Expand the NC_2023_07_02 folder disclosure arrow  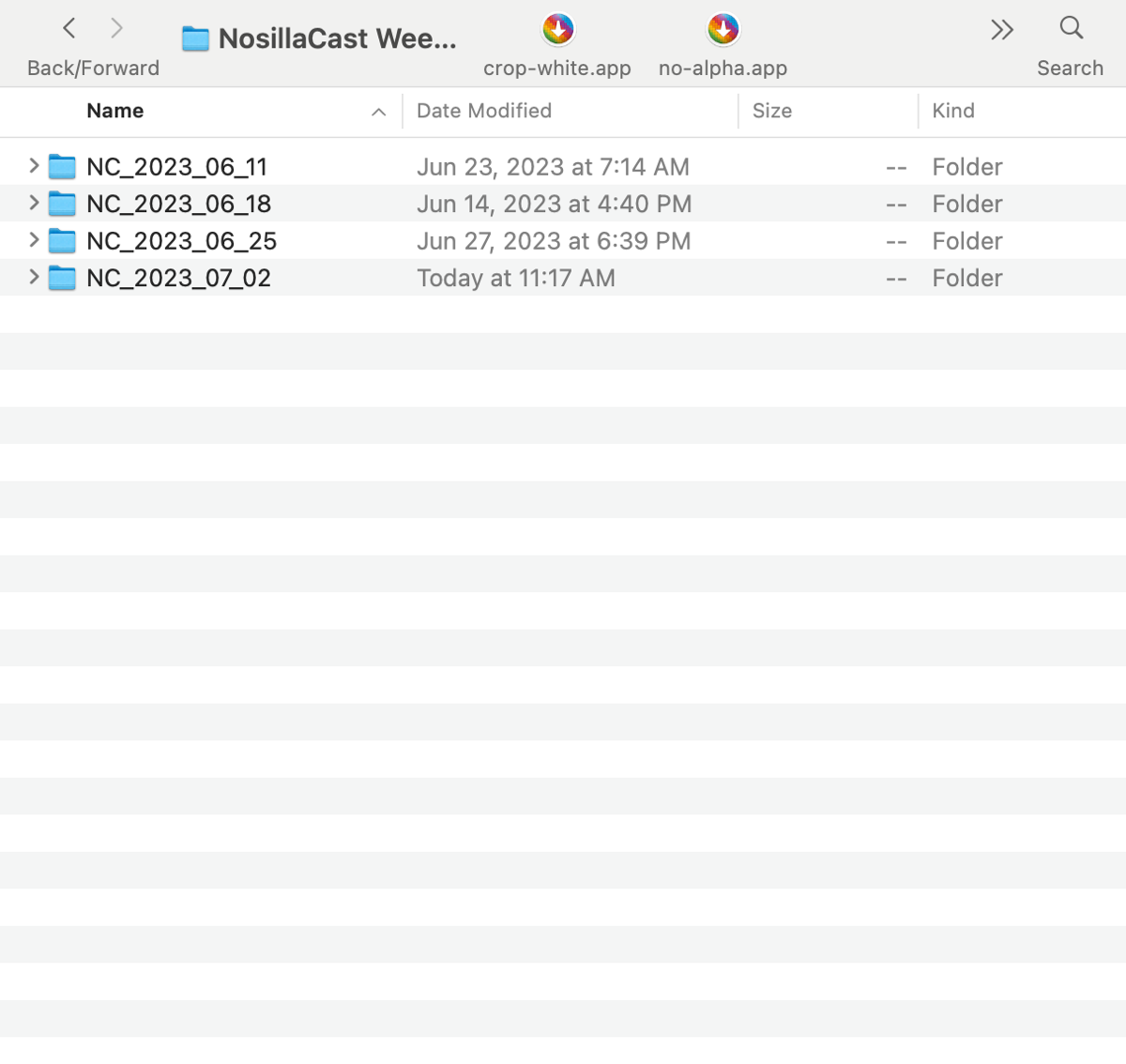tap(34, 277)
